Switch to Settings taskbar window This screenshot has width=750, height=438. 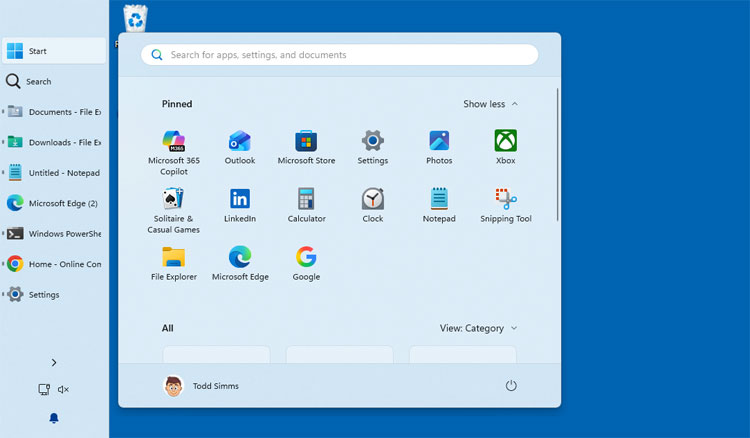54,295
